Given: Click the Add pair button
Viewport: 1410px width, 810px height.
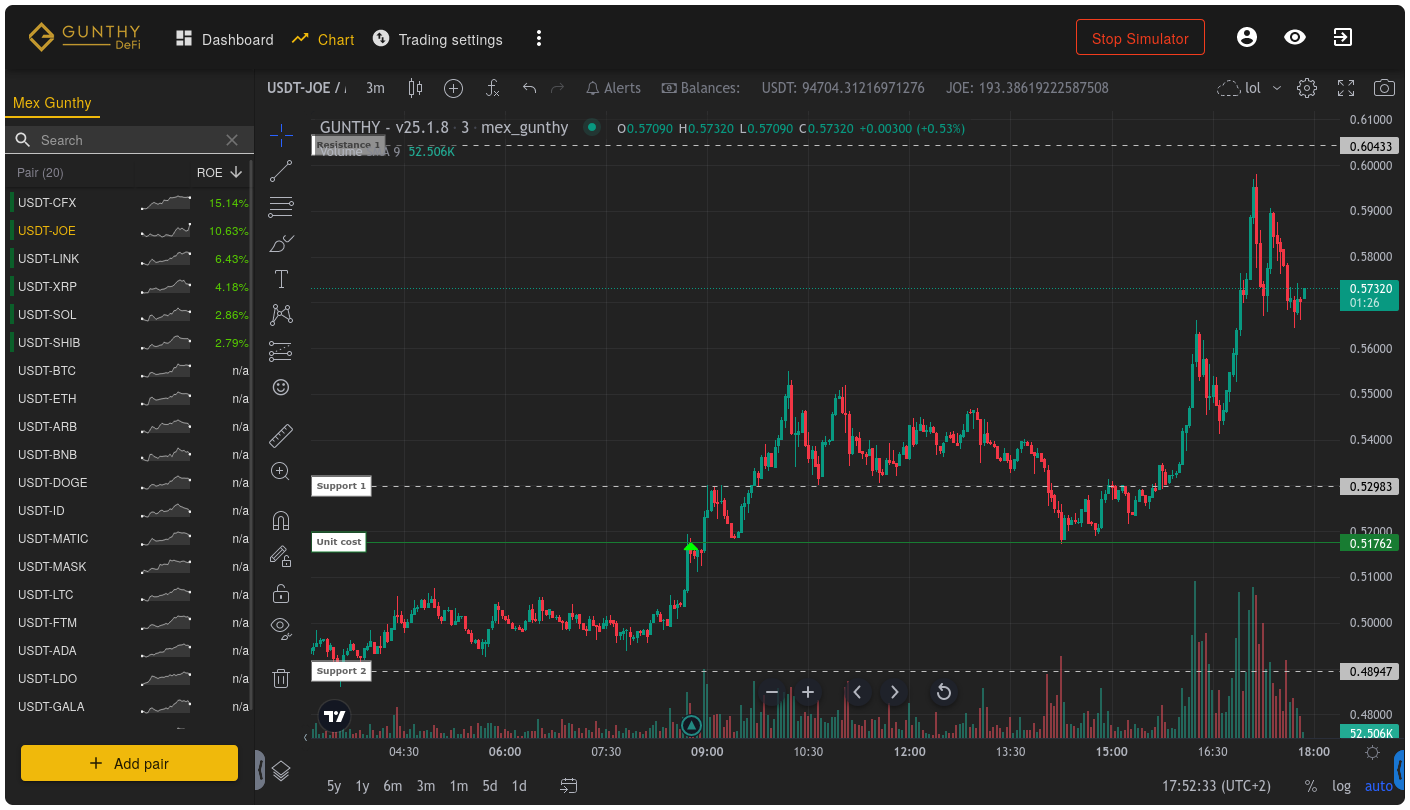Looking at the screenshot, I should pyautogui.click(x=129, y=763).
